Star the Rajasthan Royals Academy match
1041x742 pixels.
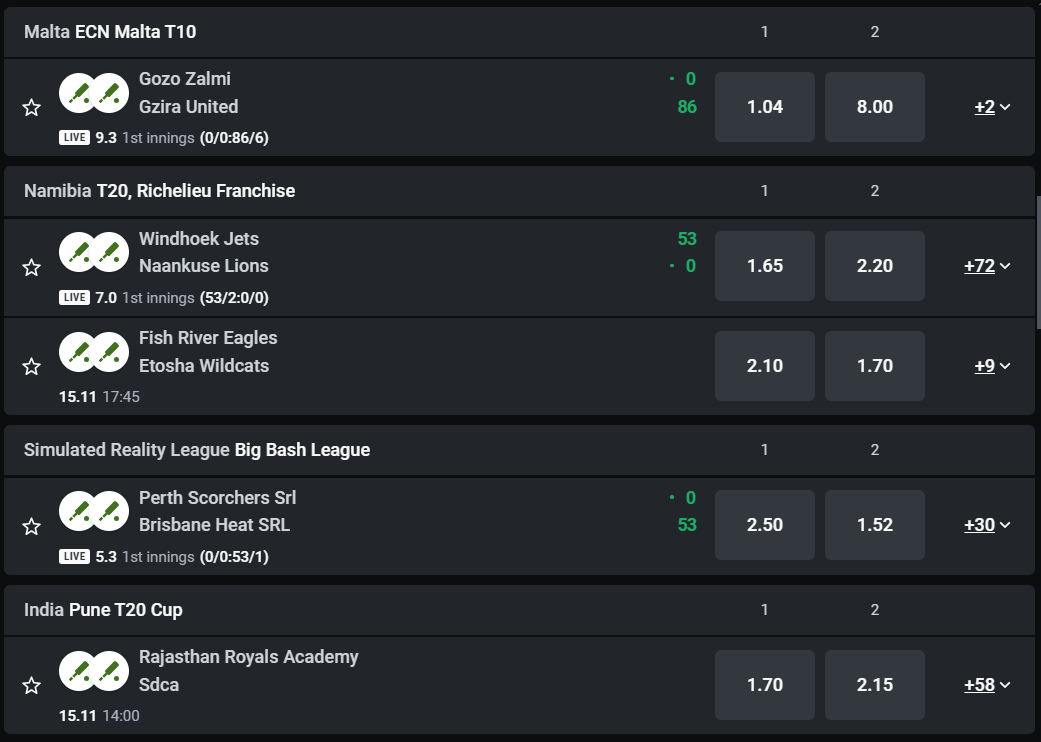pyautogui.click(x=32, y=685)
